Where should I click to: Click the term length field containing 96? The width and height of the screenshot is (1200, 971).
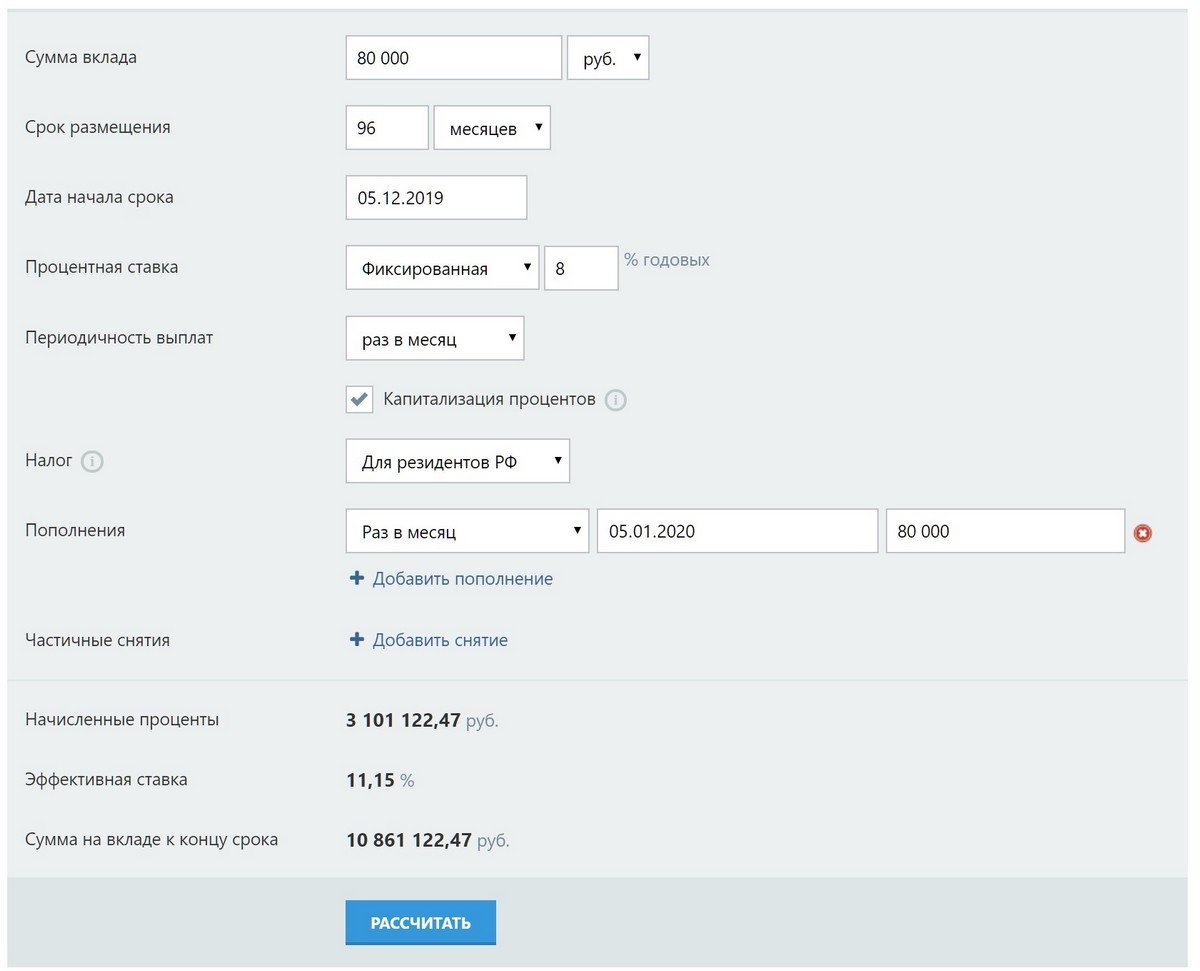click(x=387, y=129)
